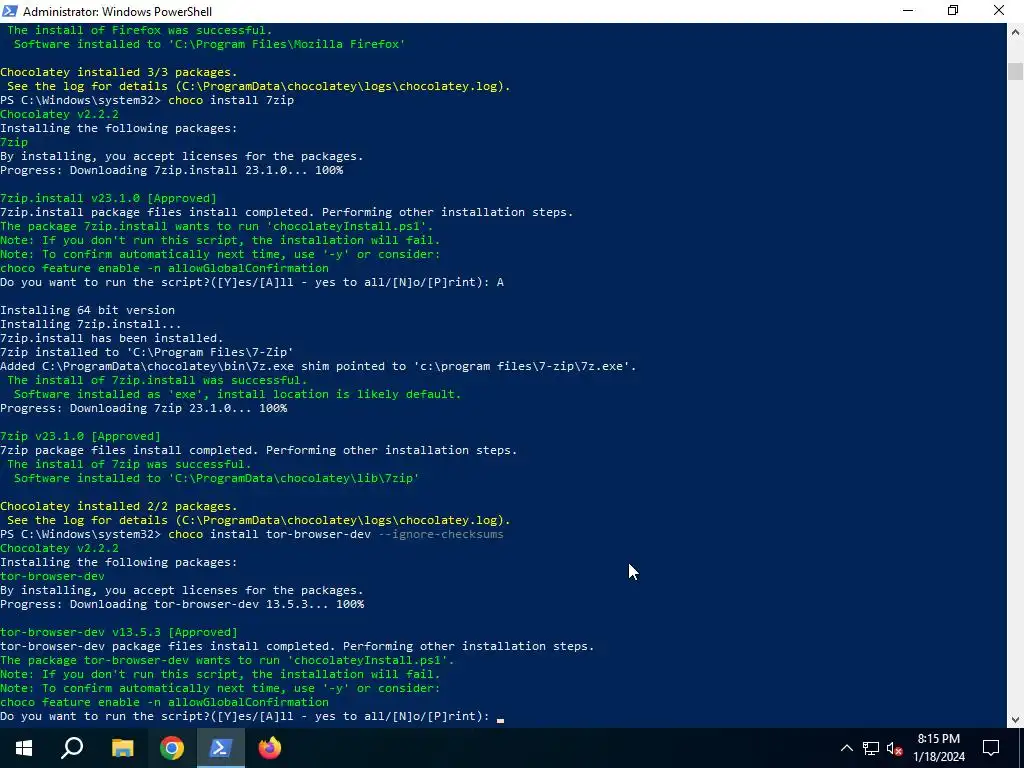Open the Windows Start menu
Screen dimensions: 1024x768
tap(24, 748)
